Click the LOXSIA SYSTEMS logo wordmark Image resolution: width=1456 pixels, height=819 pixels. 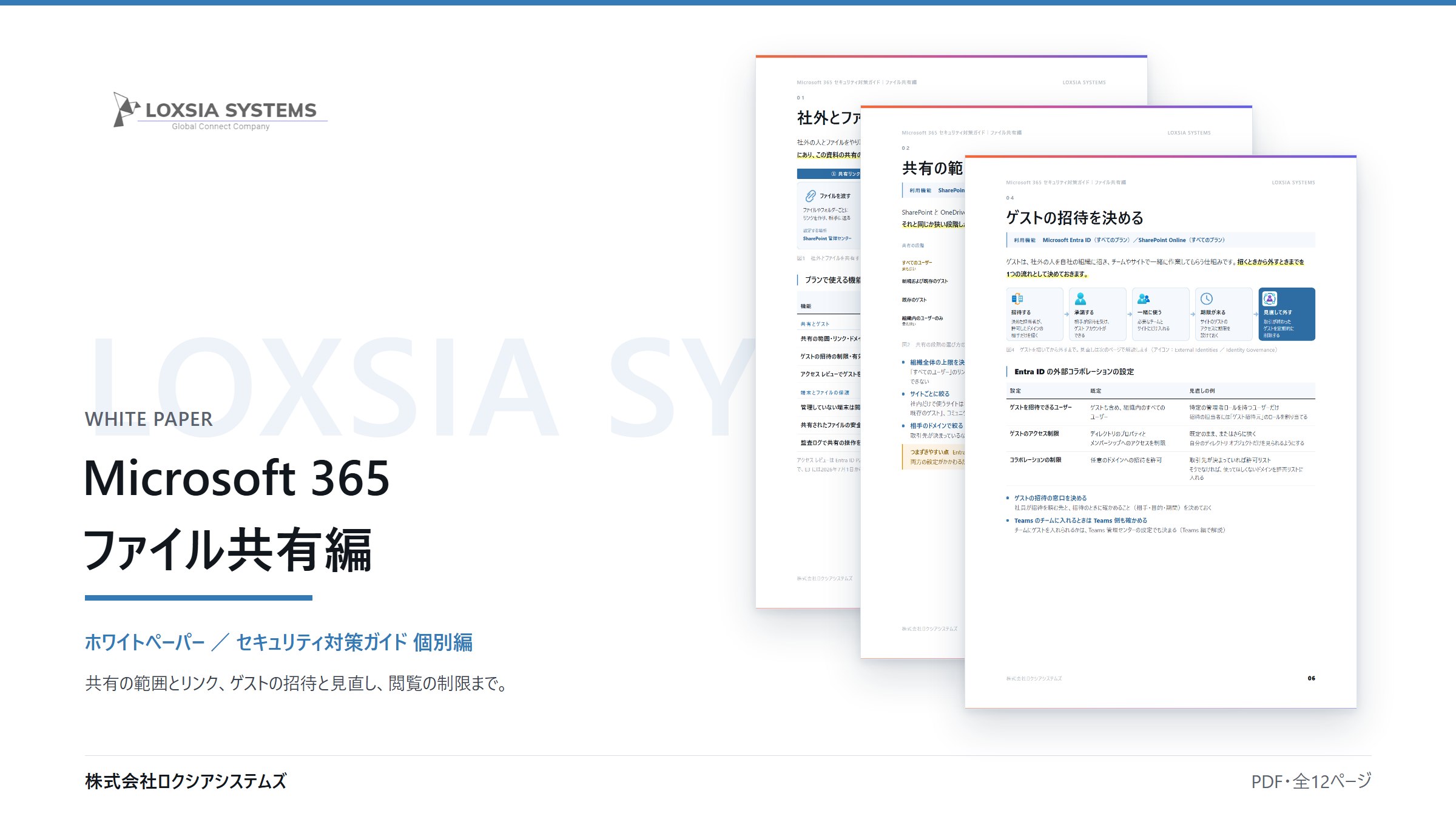(x=231, y=110)
